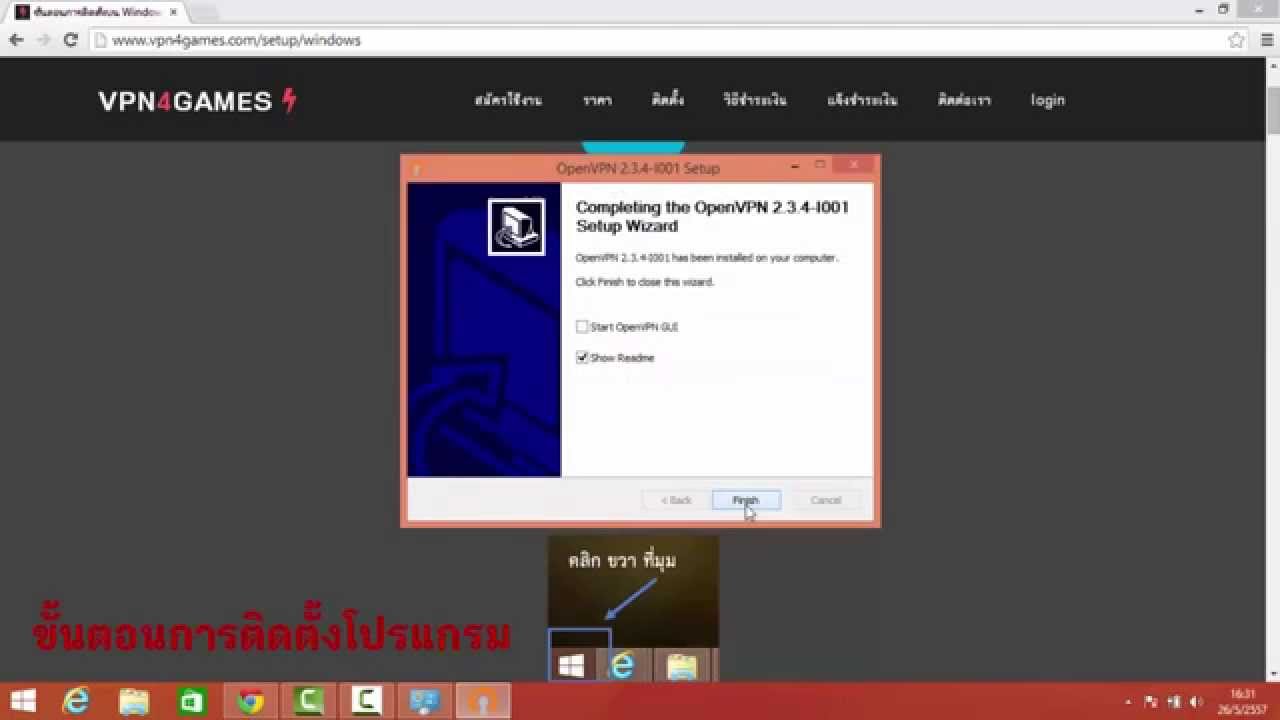Click the VPN4GAMES logo

197,100
